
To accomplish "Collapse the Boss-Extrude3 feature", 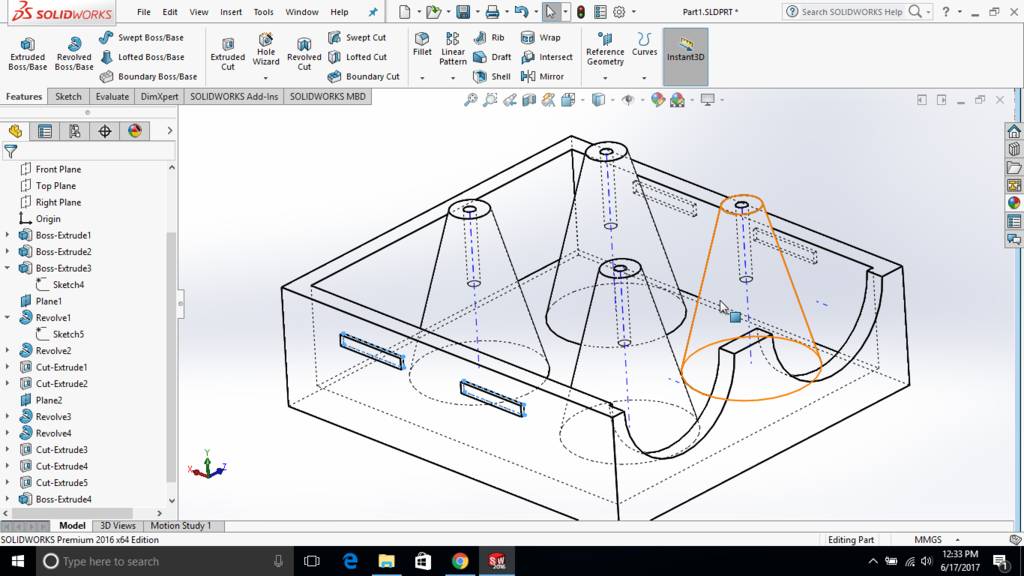I will click(x=7, y=268).
